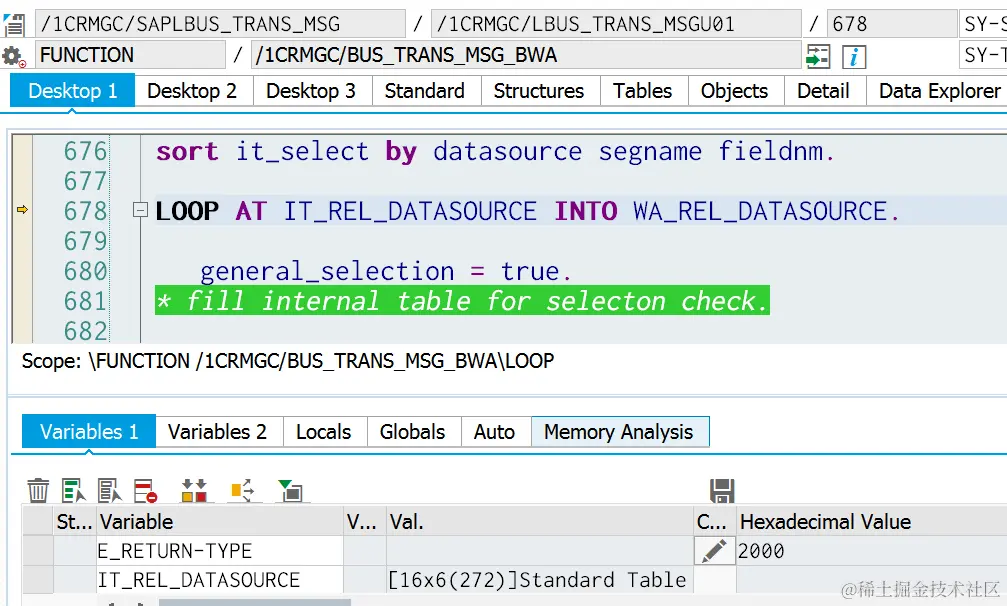The height and width of the screenshot is (606, 1007).
Task: Click the green comment on line 681
Action: [462, 300]
